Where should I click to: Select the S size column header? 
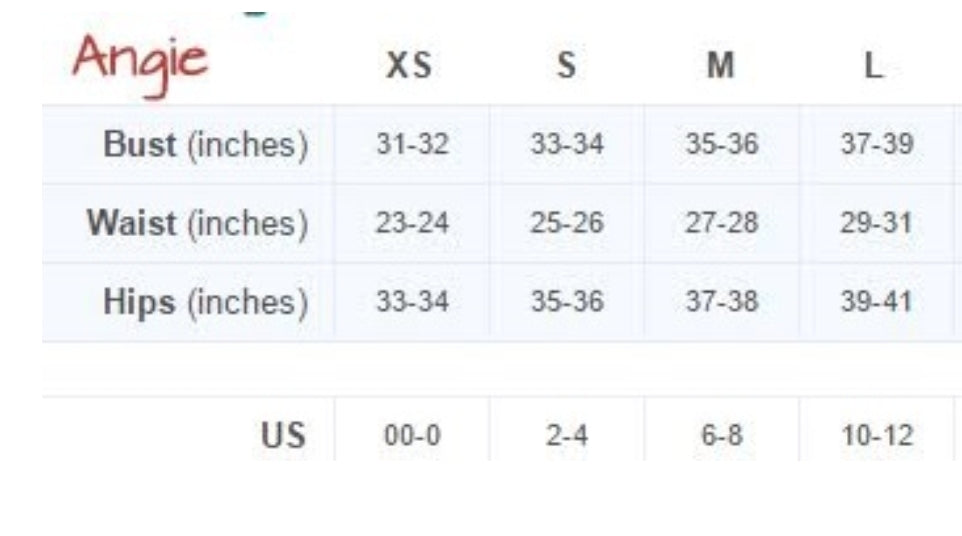pos(566,66)
